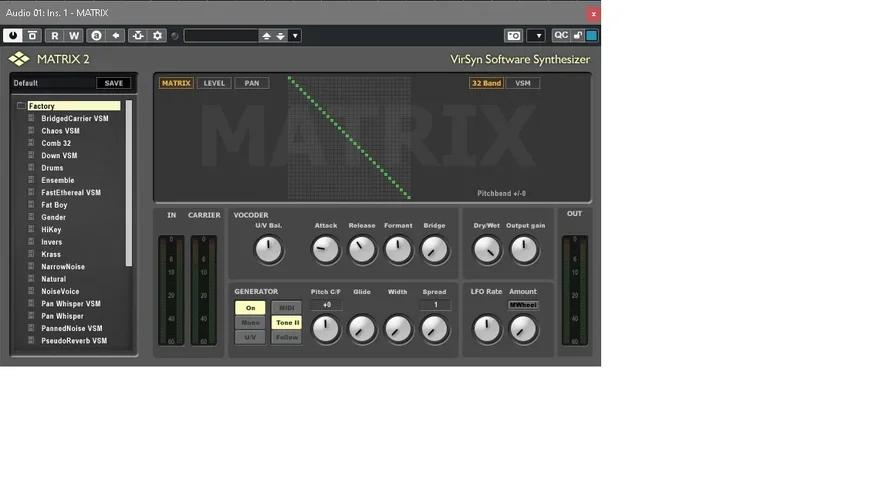
Task: Collapse the Factory folder
Action: [x=21, y=105]
